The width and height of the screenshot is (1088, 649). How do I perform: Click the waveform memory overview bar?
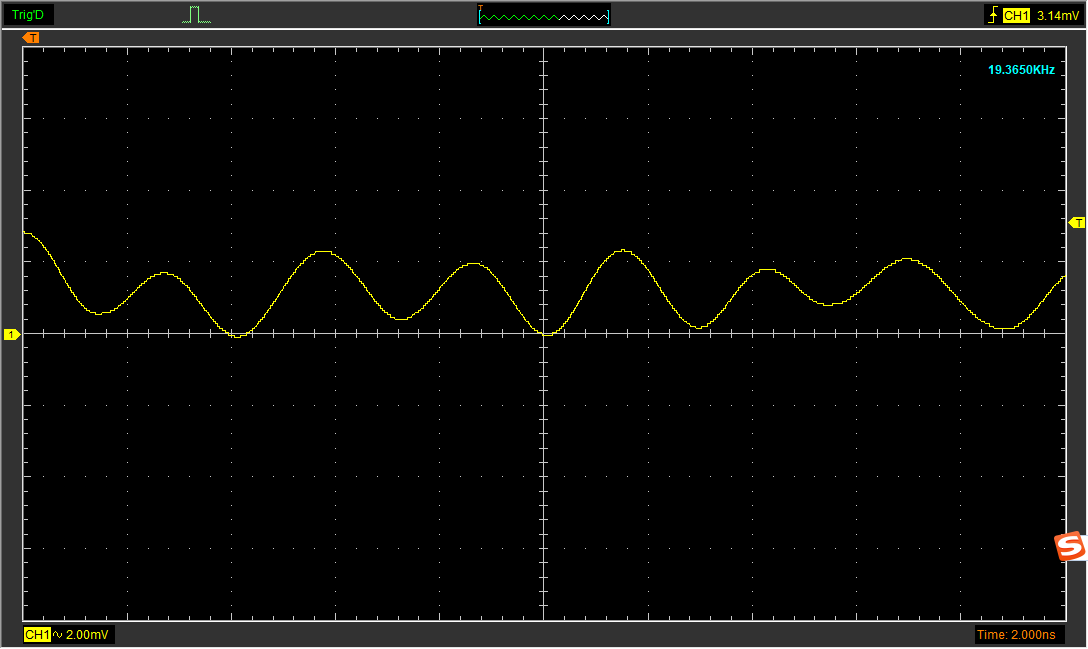point(544,15)
